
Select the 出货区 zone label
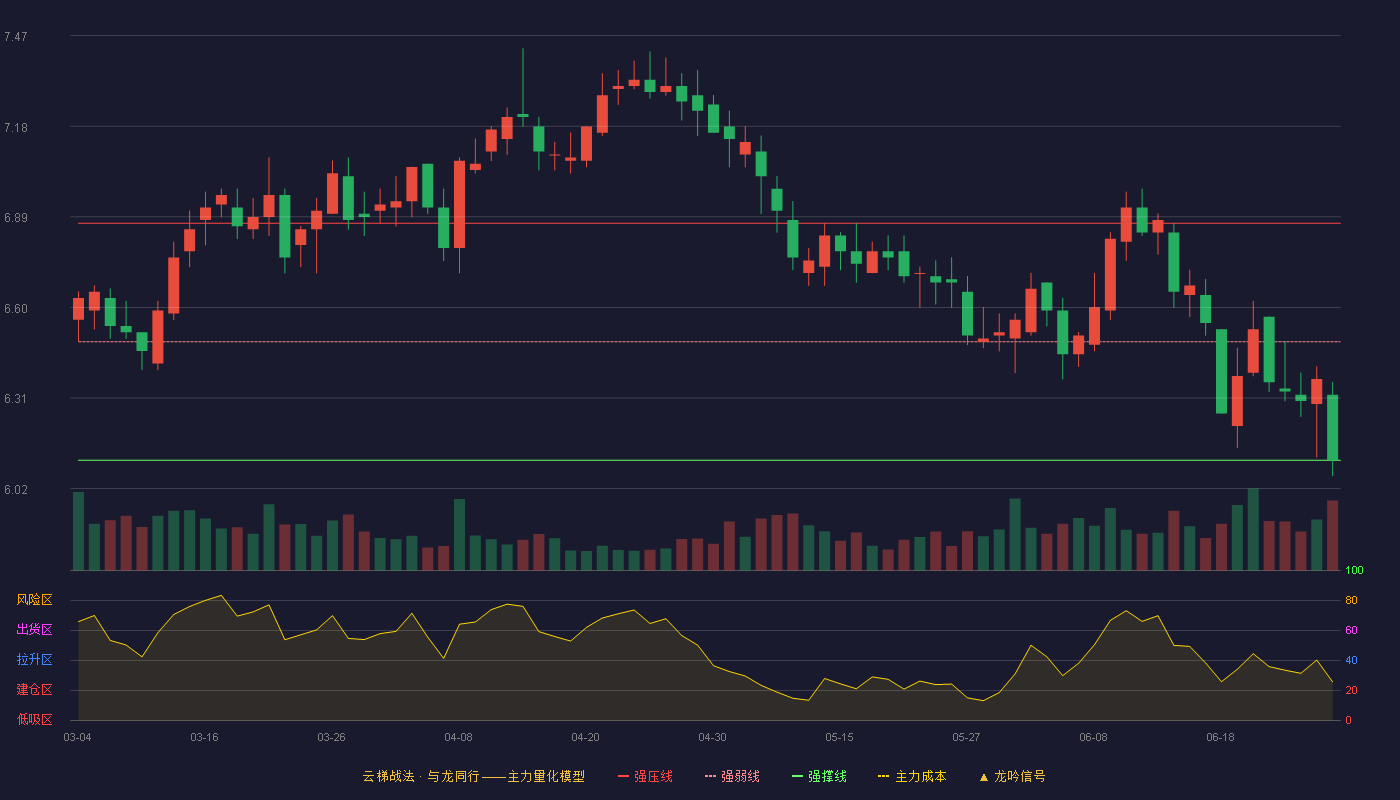(34, 630)
